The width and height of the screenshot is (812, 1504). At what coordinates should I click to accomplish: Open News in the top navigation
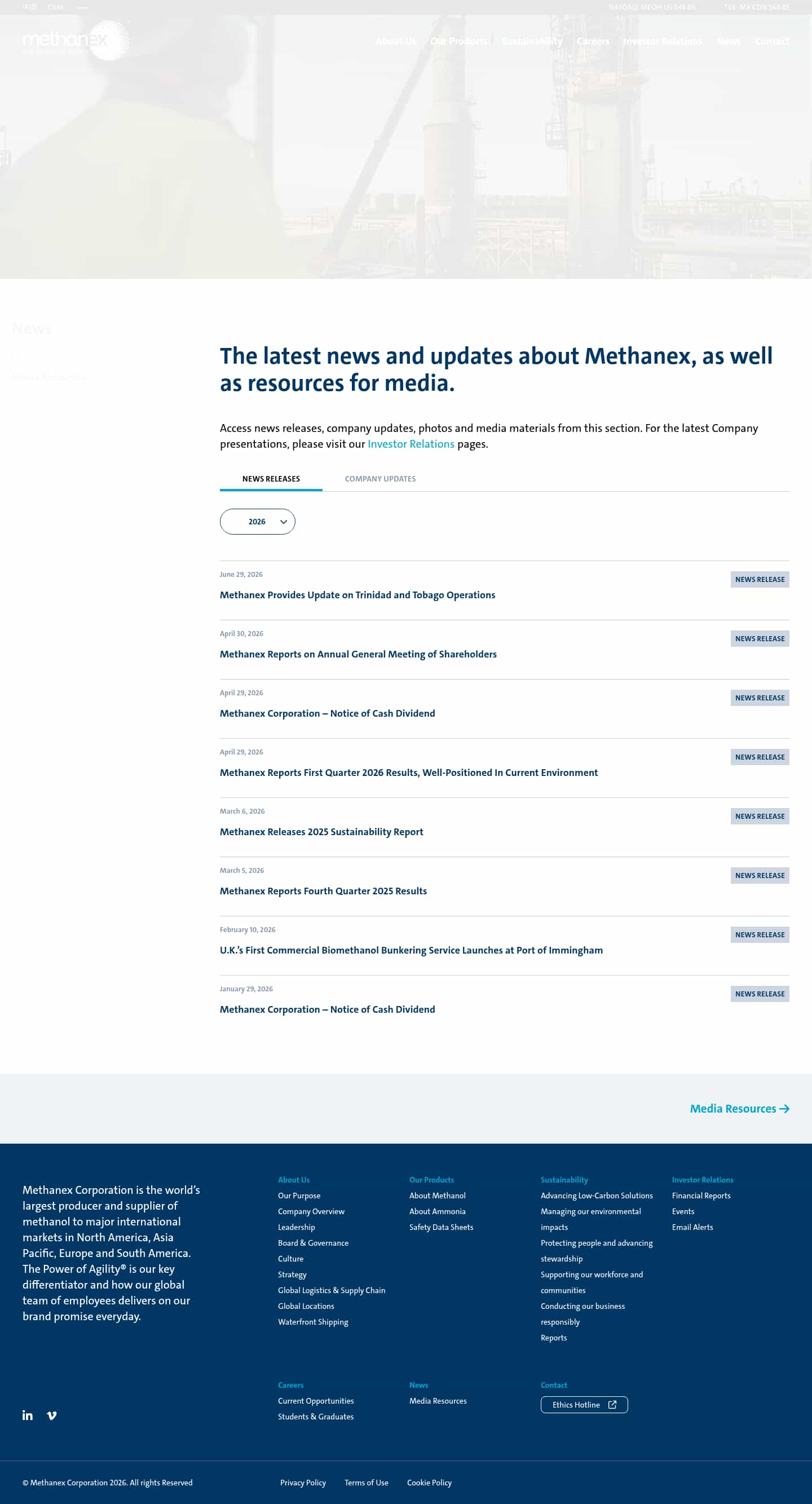729,41
